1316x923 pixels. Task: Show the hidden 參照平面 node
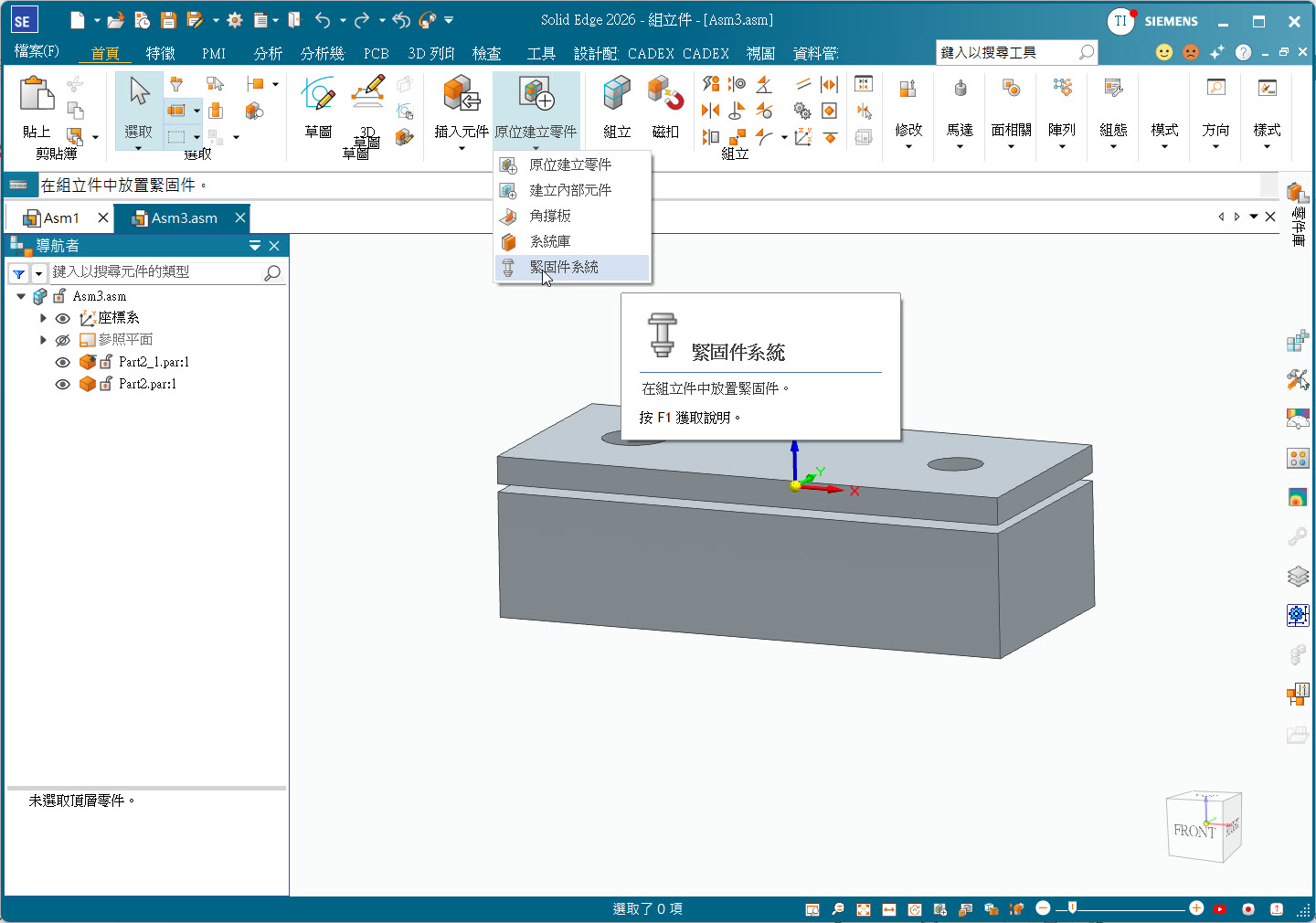tap(62, 340)
